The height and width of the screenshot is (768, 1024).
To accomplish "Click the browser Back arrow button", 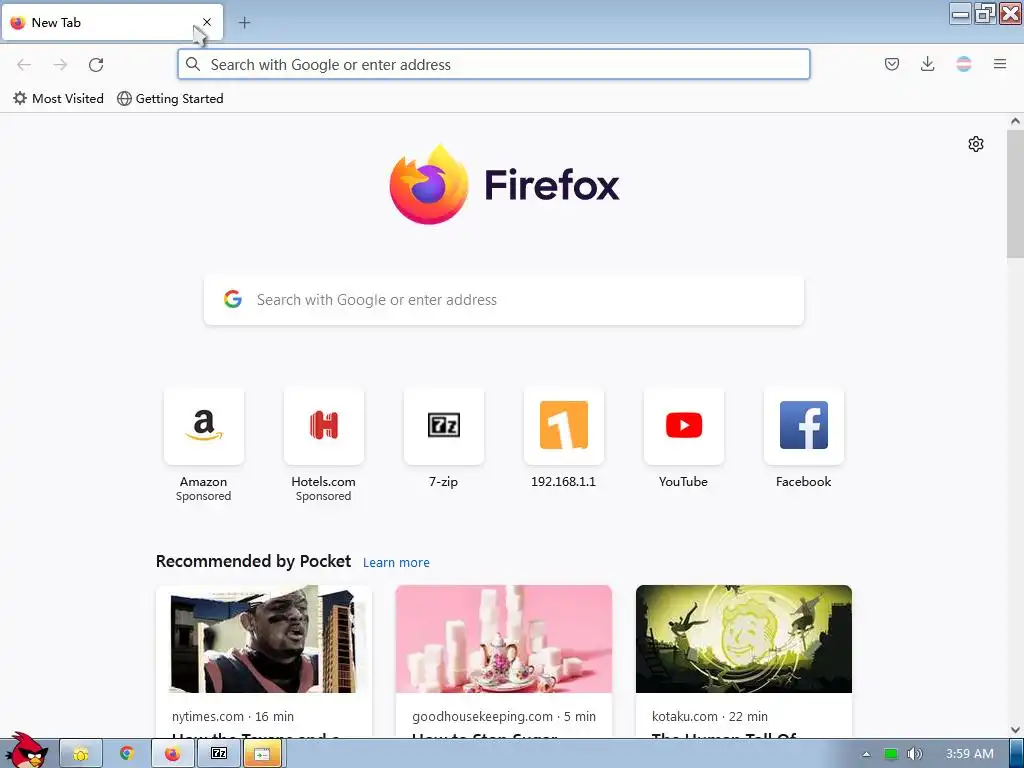I will (24, 65).
